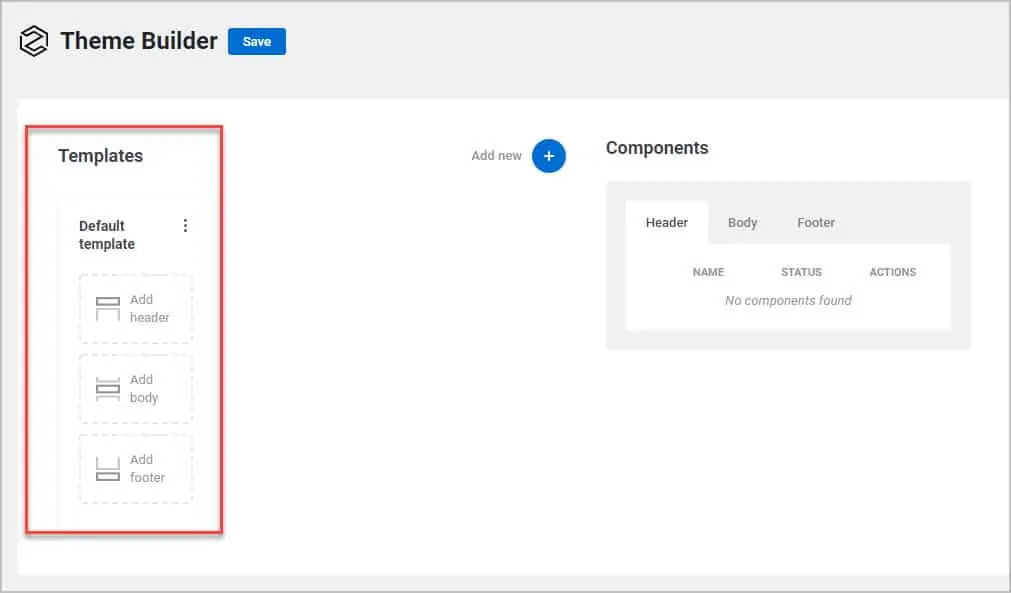Click the blue plus icon next to Add new
1011x593 pixels.
coord(548,156)
